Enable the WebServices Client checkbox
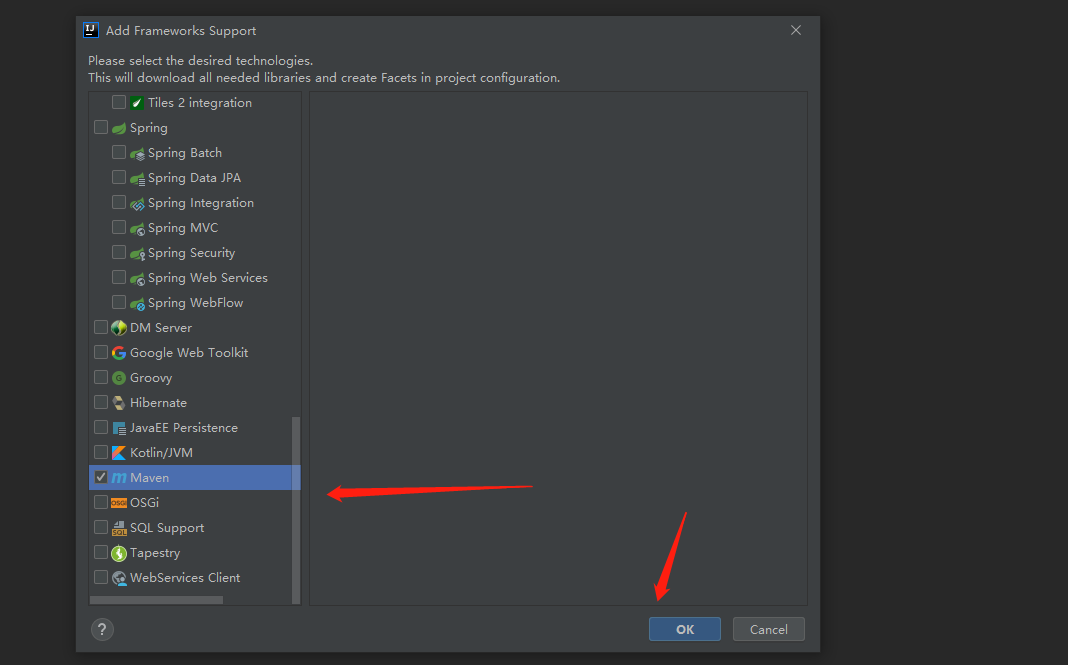The image size is (1068, 665). 101,577
